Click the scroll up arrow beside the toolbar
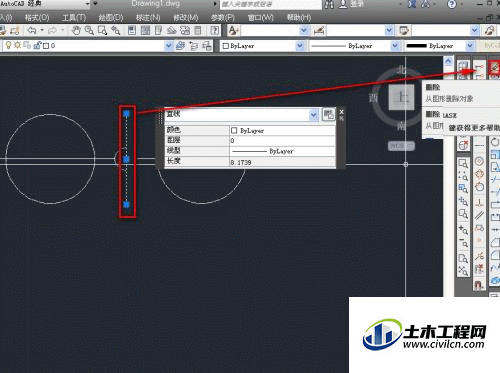The image size is (500, 373). 448,61
